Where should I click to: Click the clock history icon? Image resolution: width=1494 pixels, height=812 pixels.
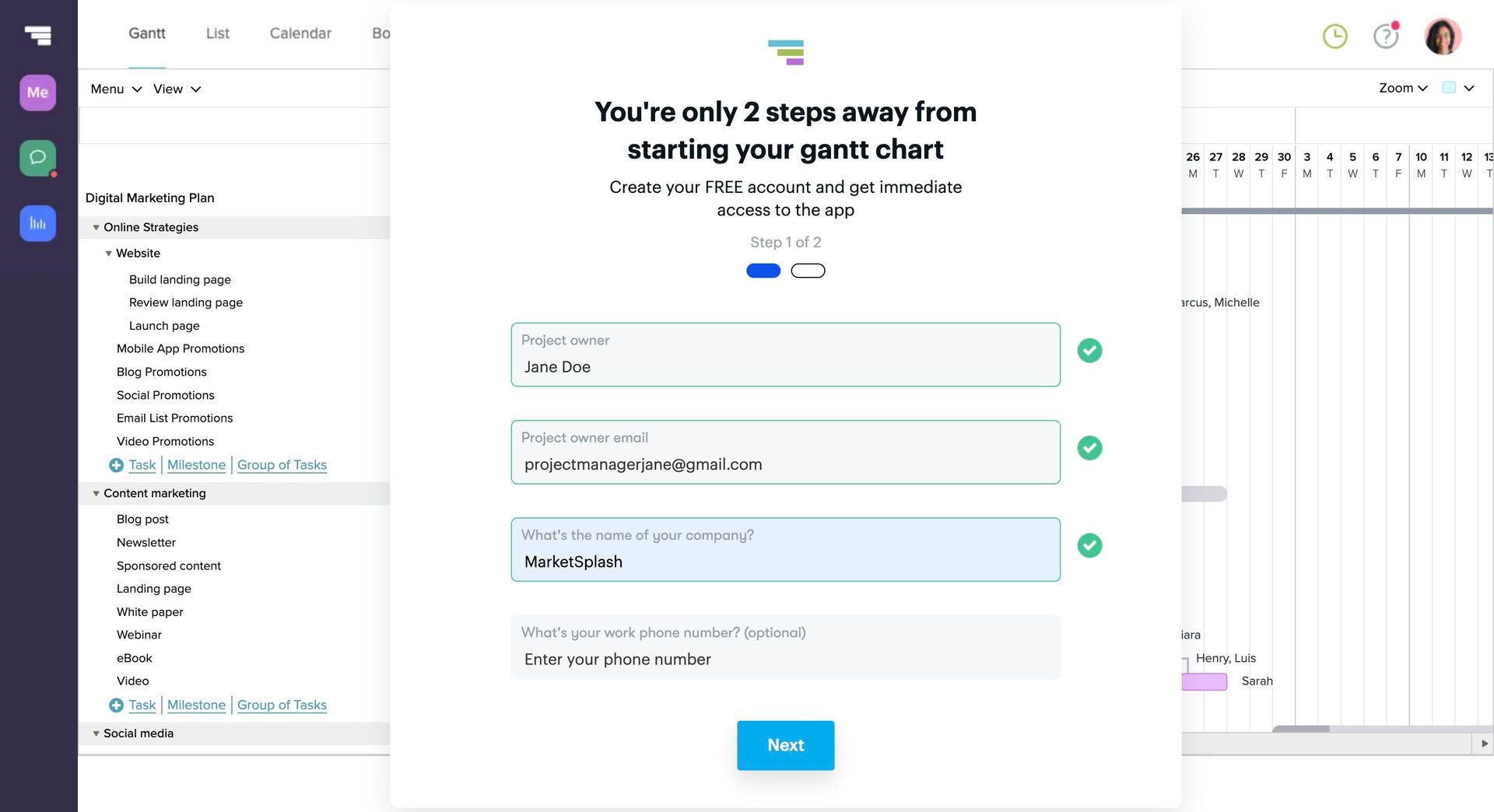point(1334,36)
